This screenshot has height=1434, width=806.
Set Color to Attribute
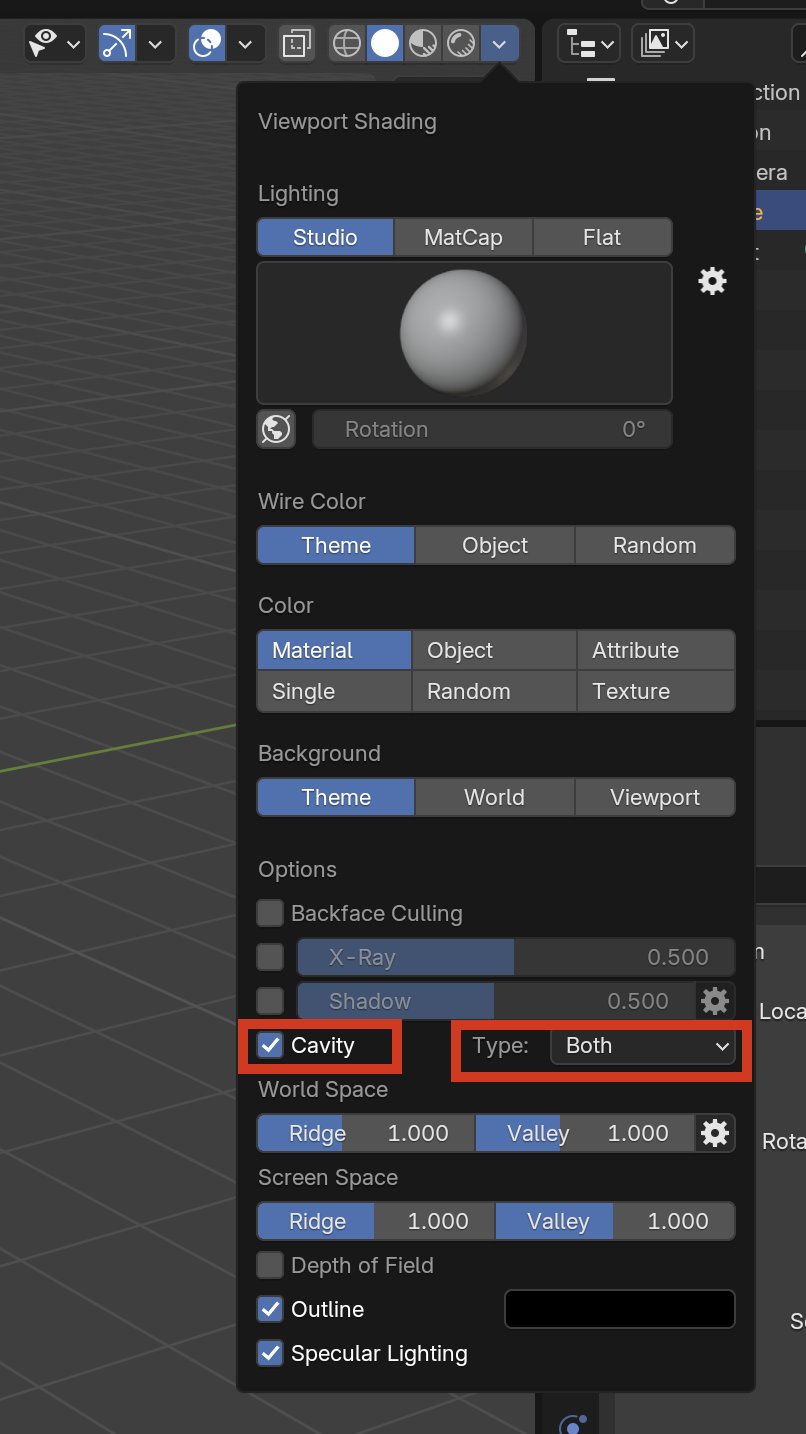pos(656,650)
